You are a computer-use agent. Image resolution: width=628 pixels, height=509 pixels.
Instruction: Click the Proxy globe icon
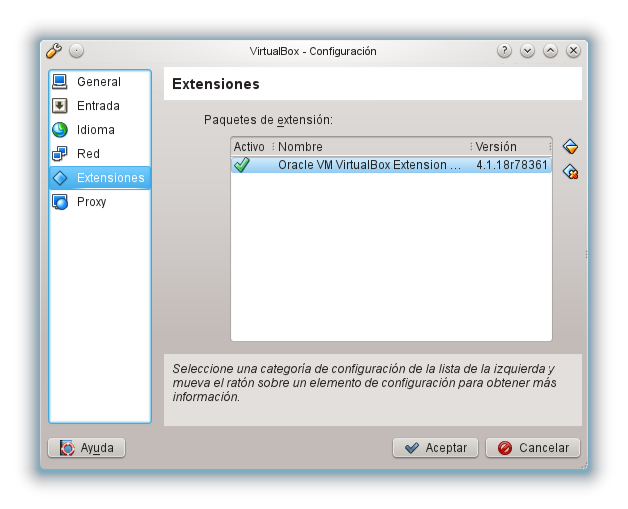pos(60,202)
